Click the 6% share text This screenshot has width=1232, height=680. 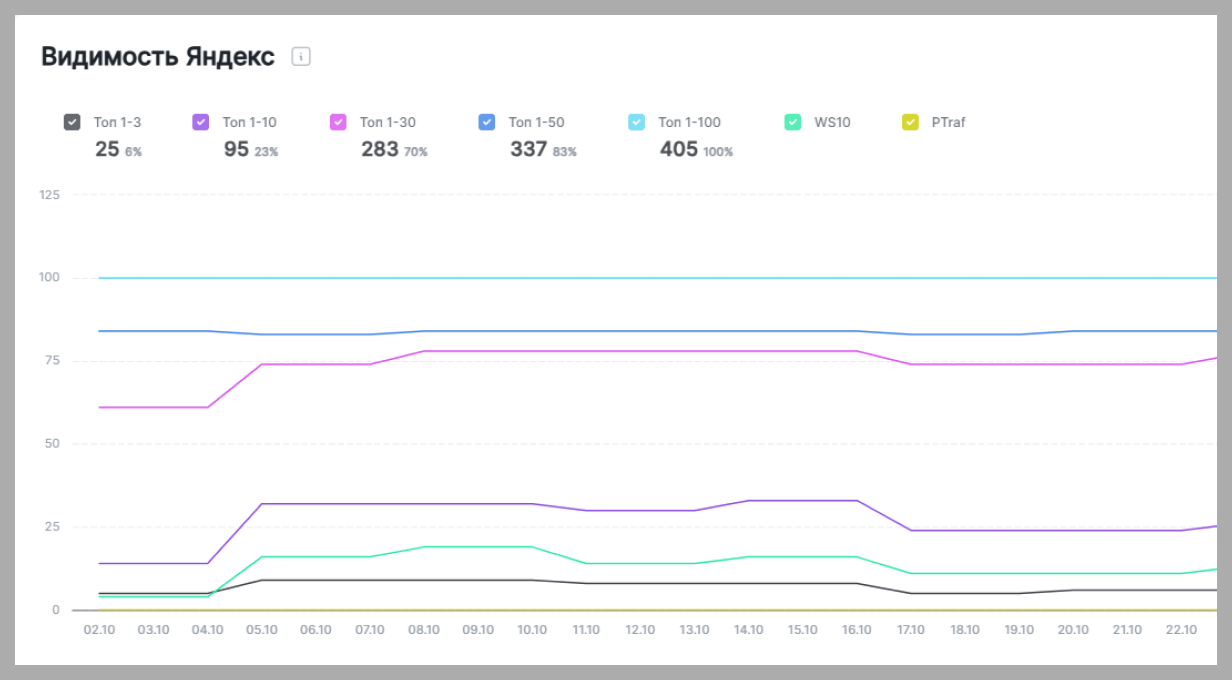(134, 152)
